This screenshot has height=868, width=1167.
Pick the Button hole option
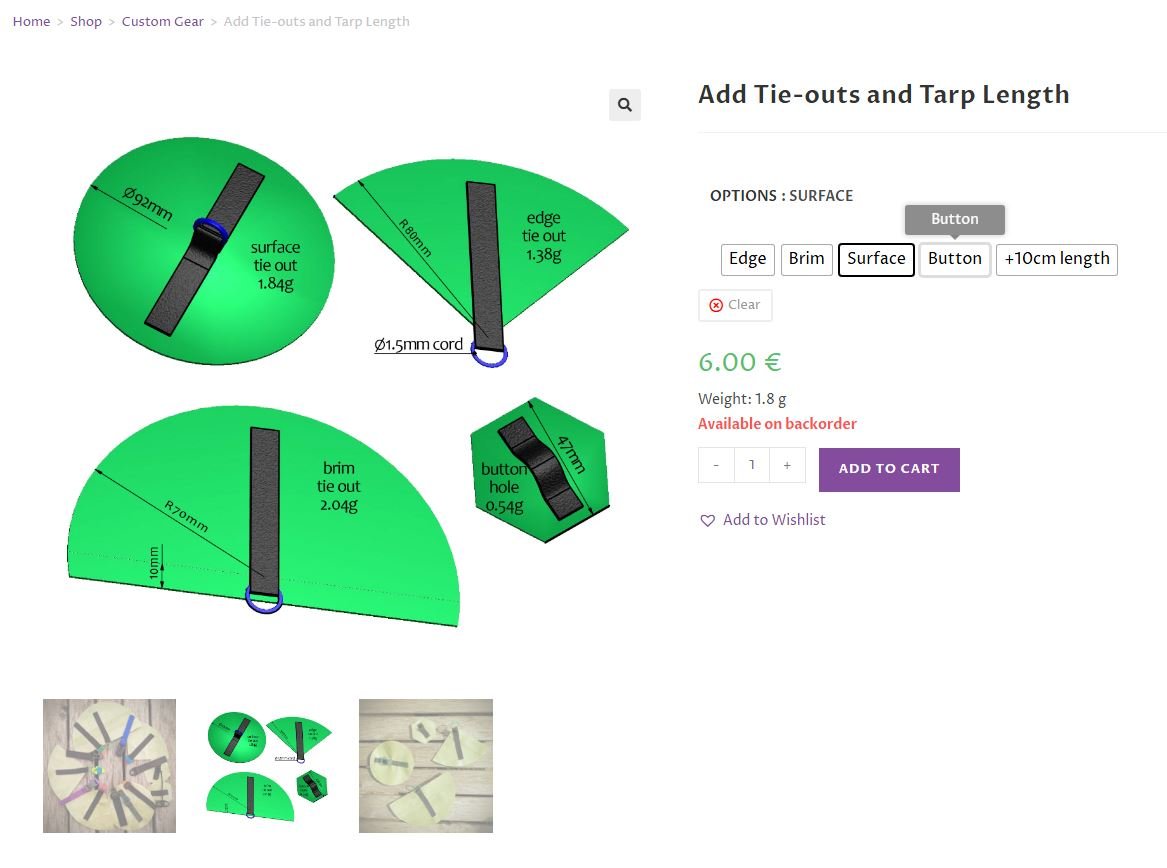coord(955,259)
